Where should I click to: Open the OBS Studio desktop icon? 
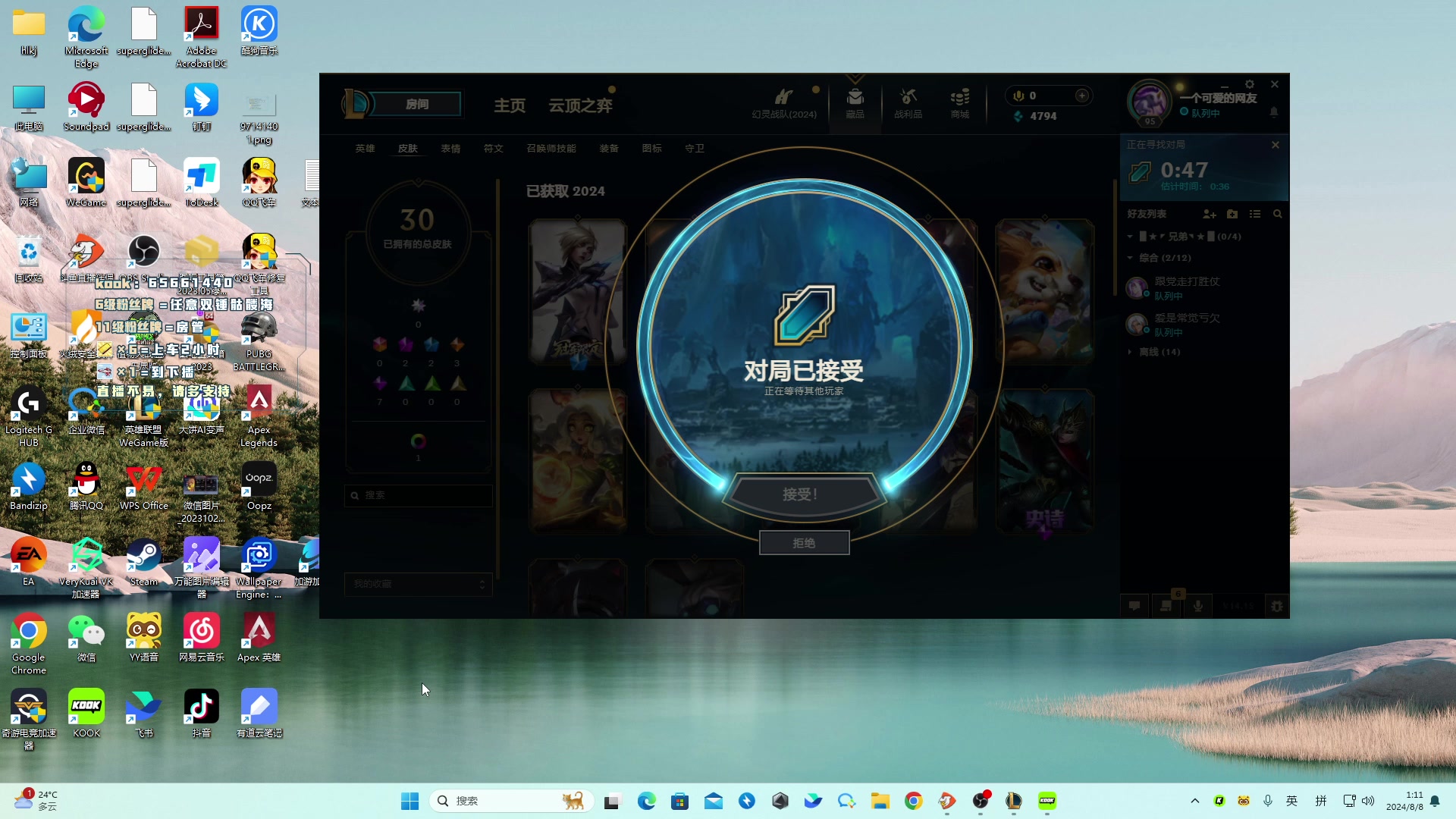[143, 251]
